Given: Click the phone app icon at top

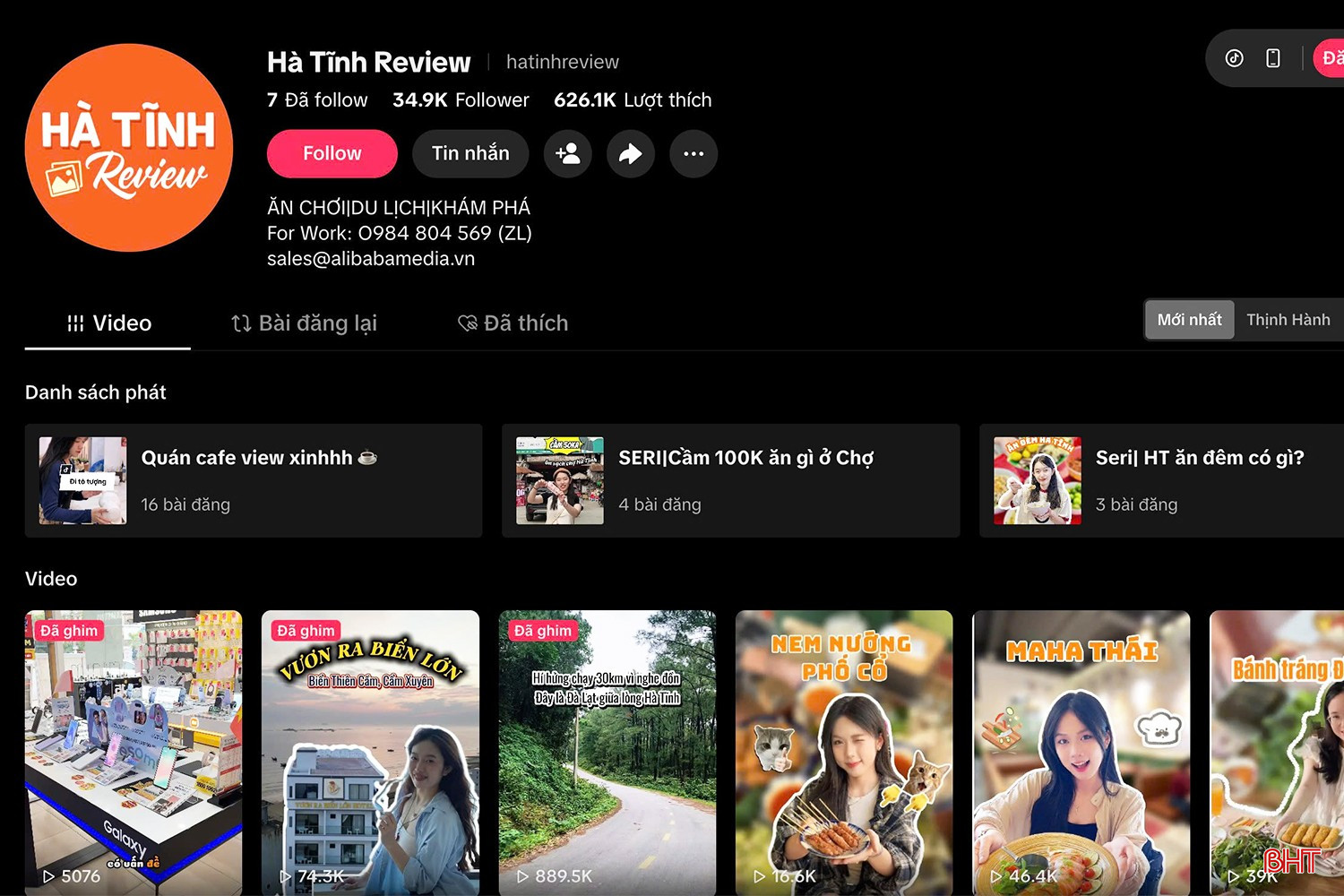Looking at the screenshot, I should [x=1273, y=58].
